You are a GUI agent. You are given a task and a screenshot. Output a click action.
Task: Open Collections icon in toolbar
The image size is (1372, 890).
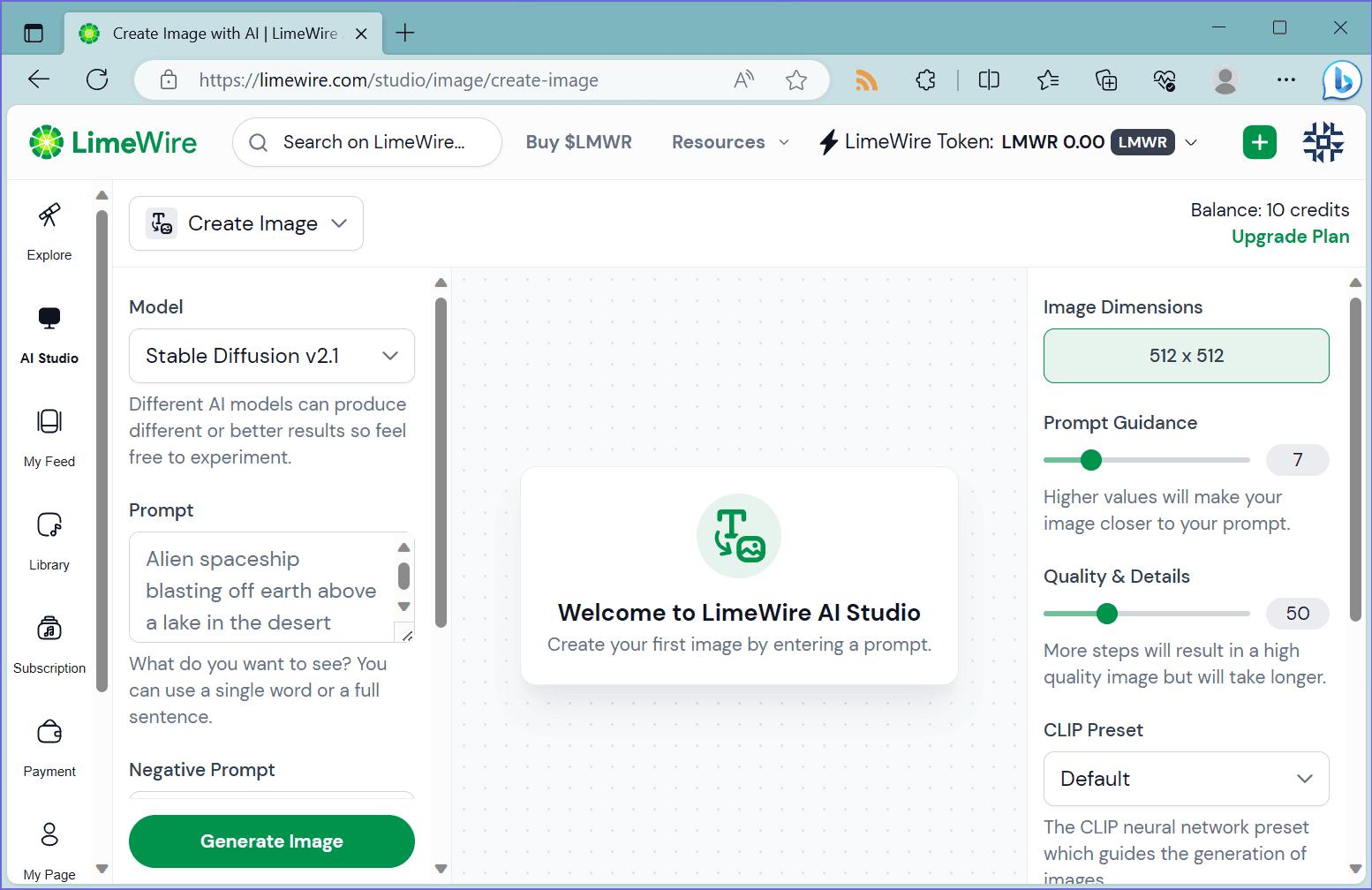point(1106,80)
